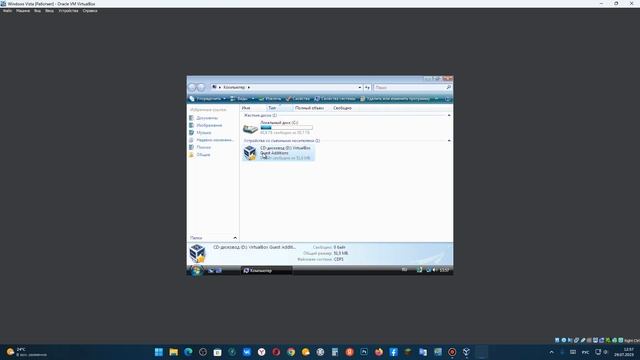Open the Виды dropdown arrow
Viewport: 640px width, 360px height.
point(253,99)
